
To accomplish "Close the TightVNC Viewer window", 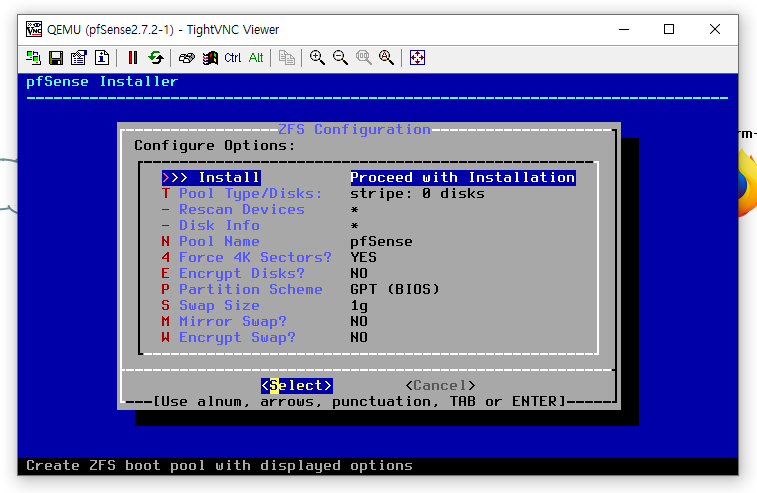I will pos(715,29).
